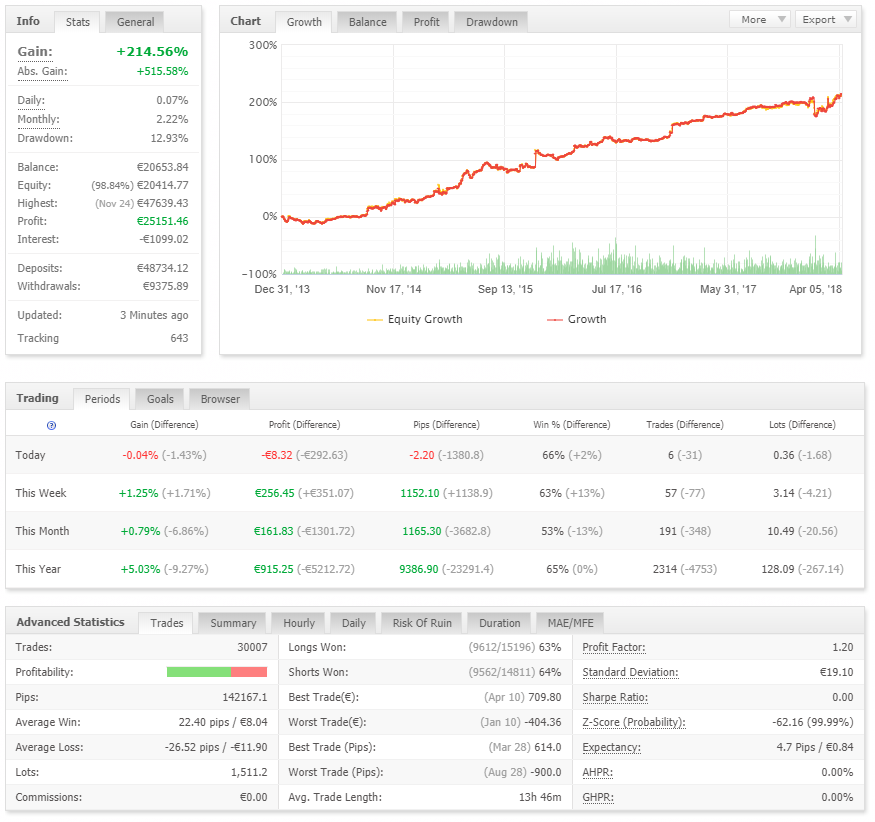Click the €48734.12 deposits value

pos(163,268)
